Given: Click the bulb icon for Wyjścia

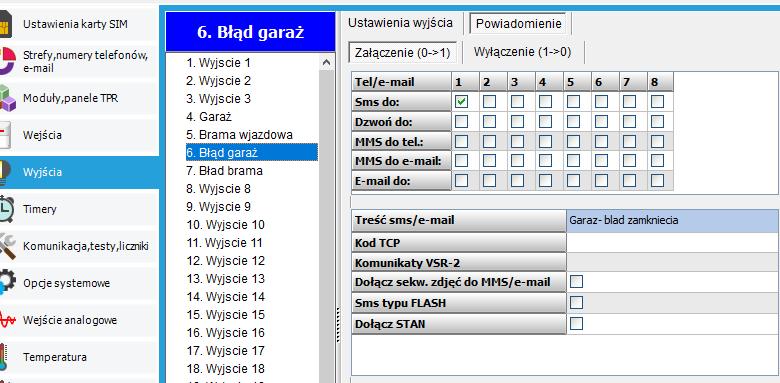Looking at the screenshot, I should tap(5, 172).
